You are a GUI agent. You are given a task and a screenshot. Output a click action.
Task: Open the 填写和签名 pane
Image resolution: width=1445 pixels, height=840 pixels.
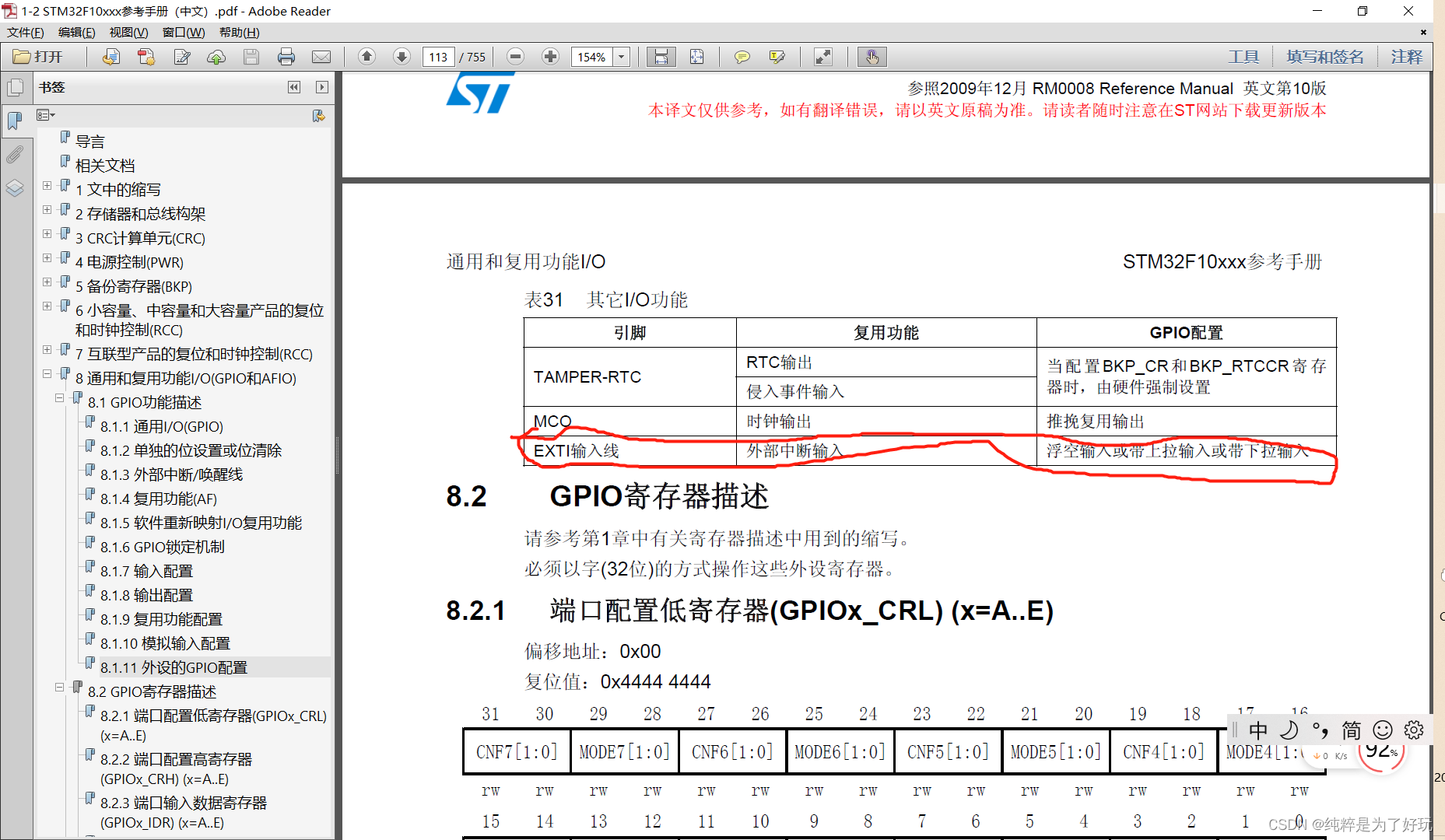[1325, 57]
